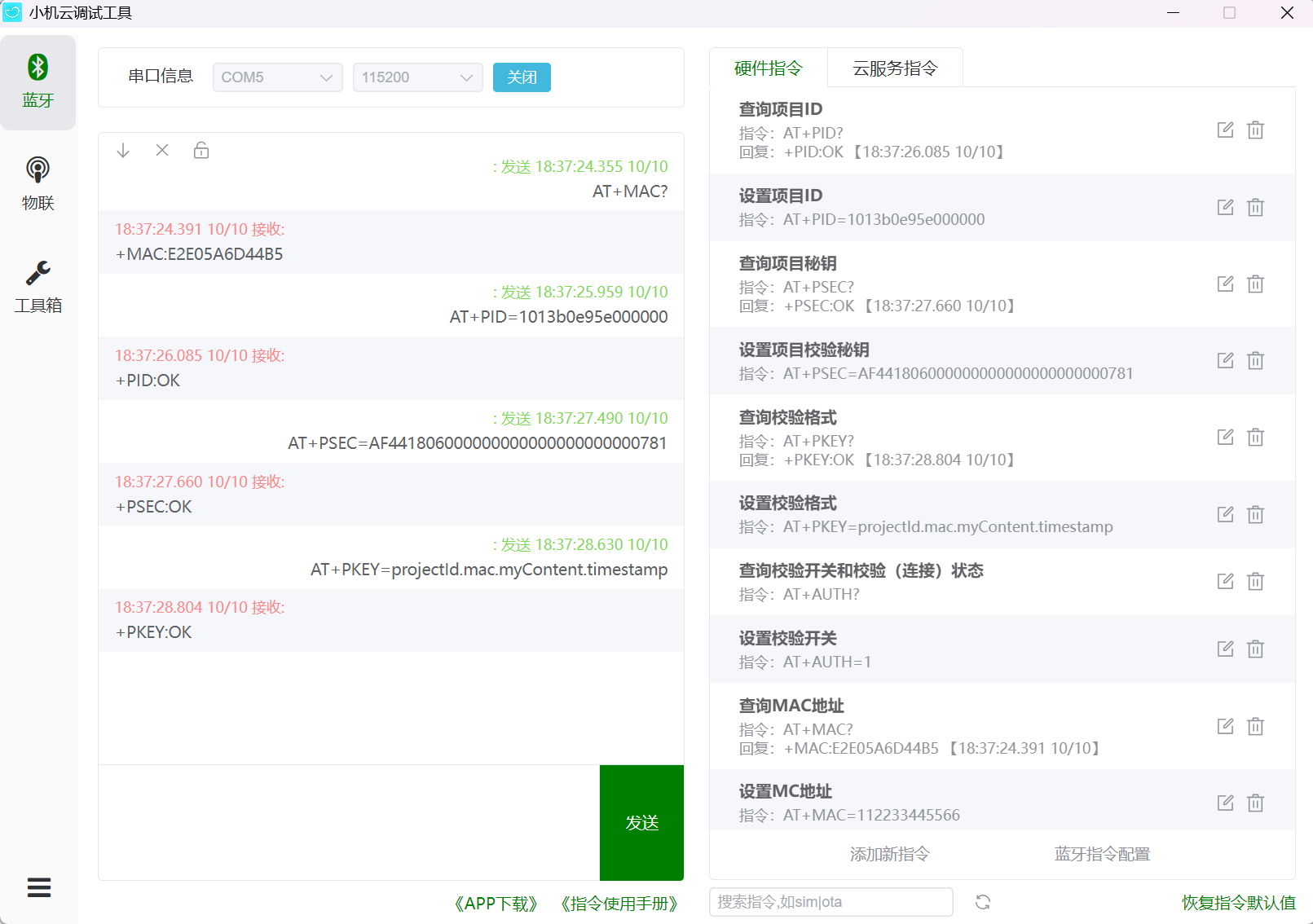Click the scroll-to-bottom arrow in log toolbar
Image resolution: width=1313 pixels, height=924 pixels.
(123, 151)
